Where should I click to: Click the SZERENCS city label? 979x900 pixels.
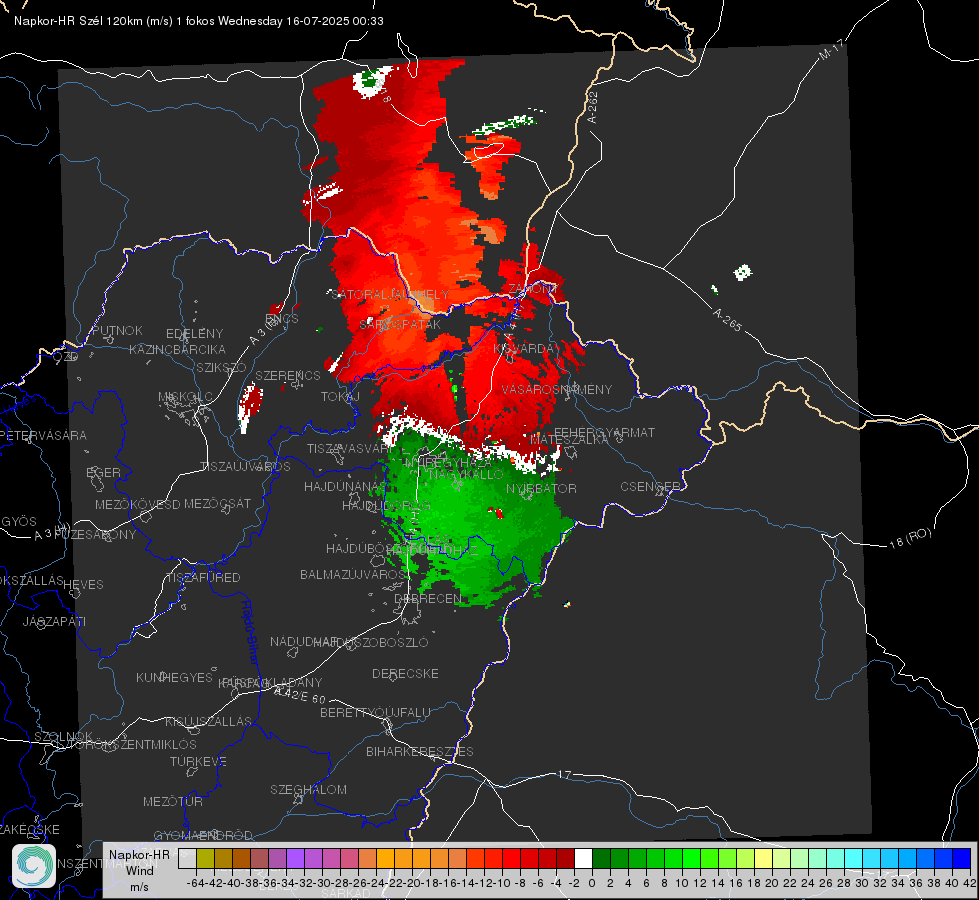(x=288, y=375)
